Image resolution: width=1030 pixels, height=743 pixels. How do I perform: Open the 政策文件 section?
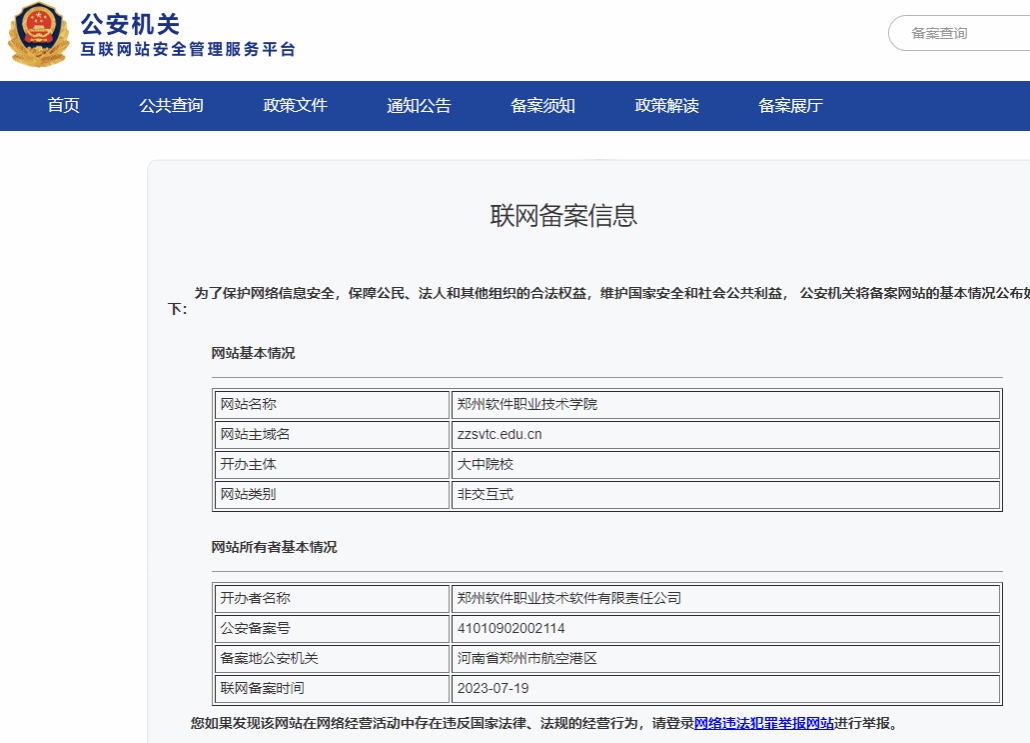tap(295, 106)
